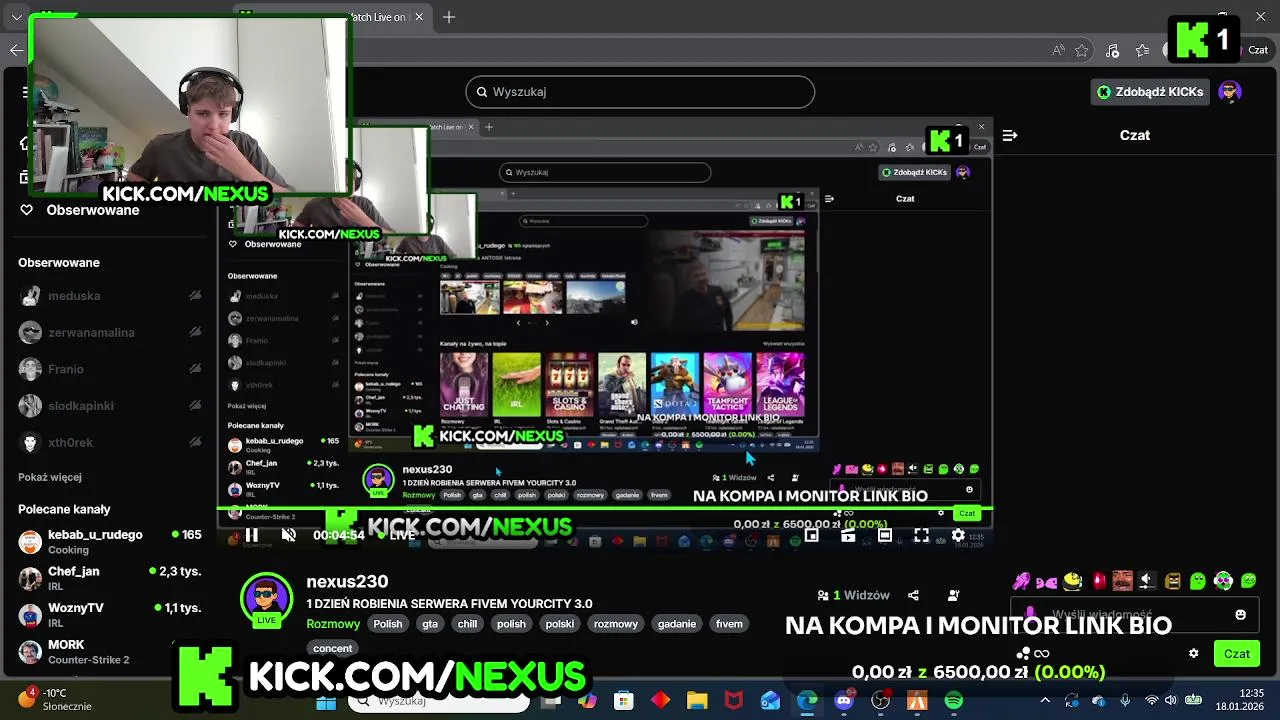Screen dimensions: 1280x720
Task: Open File Explorer from taskbar
Action: pyautogui.click(x=697, y=701)
